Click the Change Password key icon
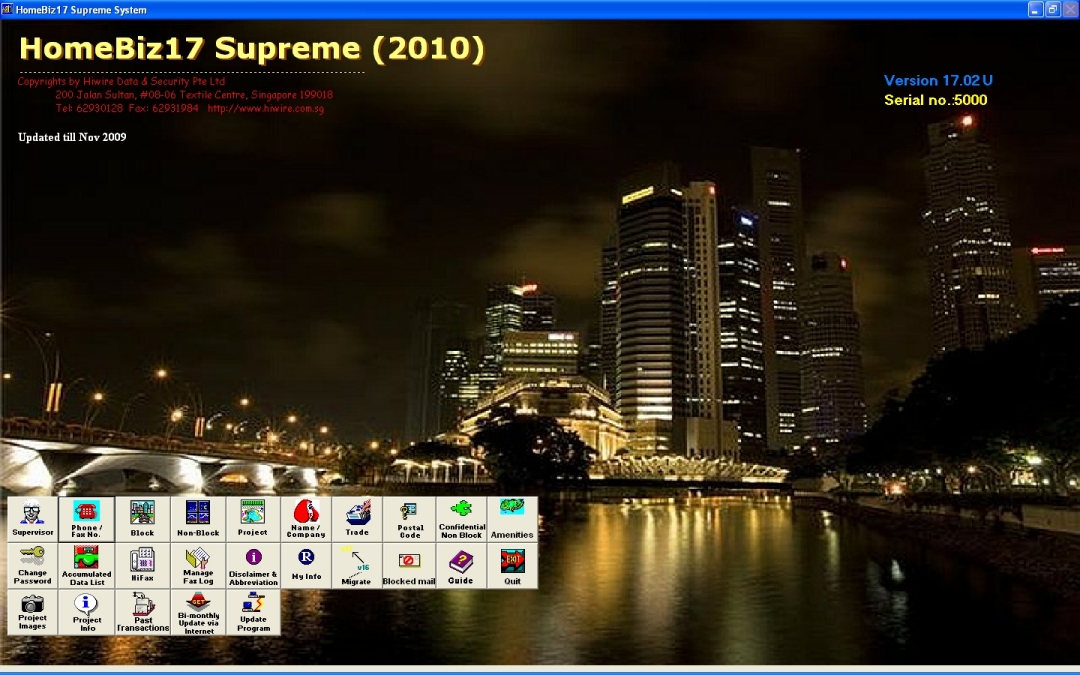This screenshot has height=675, width=1080. pos(32,565)
